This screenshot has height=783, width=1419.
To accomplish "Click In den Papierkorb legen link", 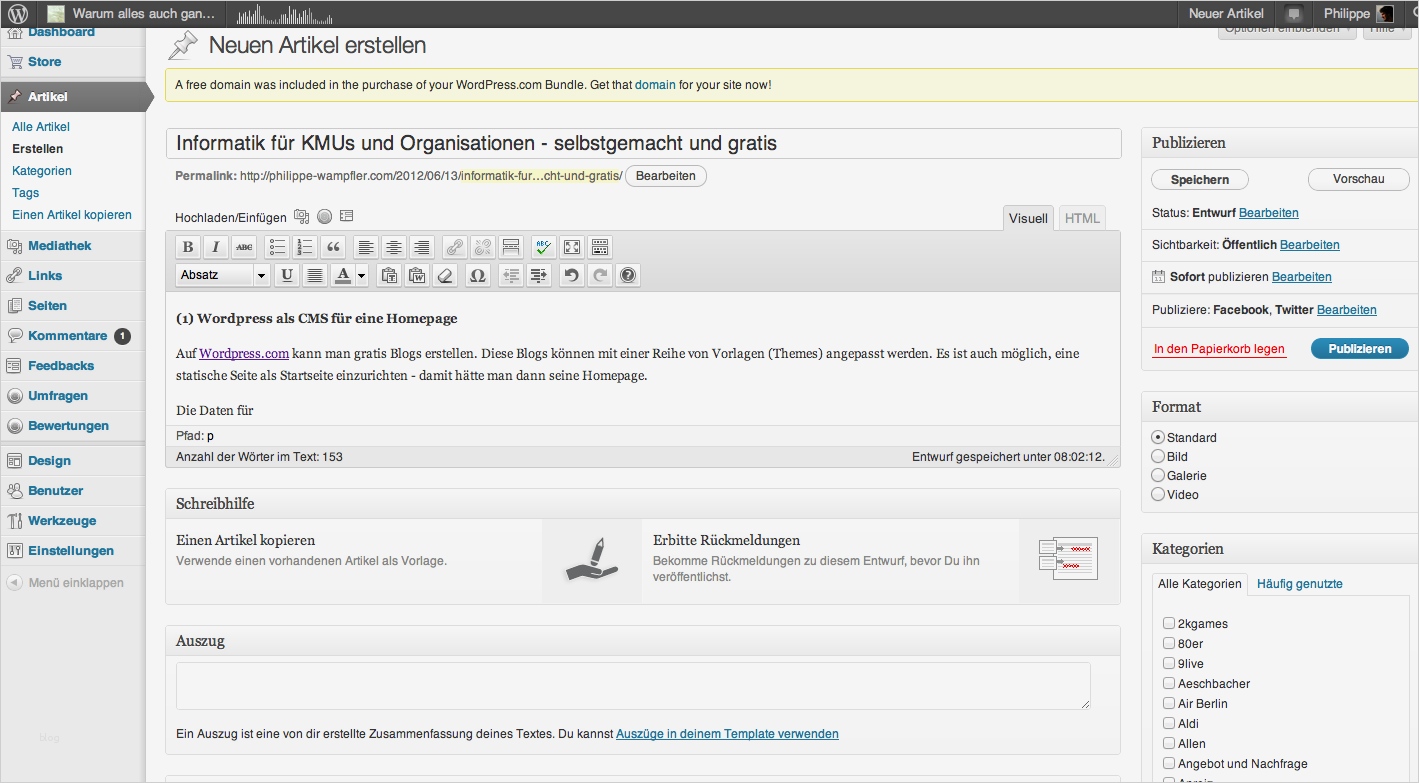I will [x=1219, y=349].
